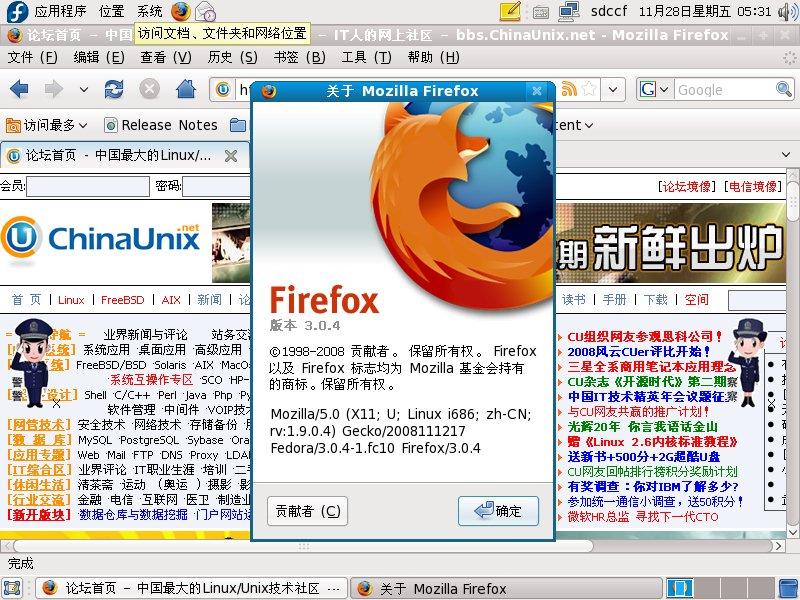Screen dimensions: 800x600
Task: Open the FreeBSD navigation link
Action: [122, 300]
